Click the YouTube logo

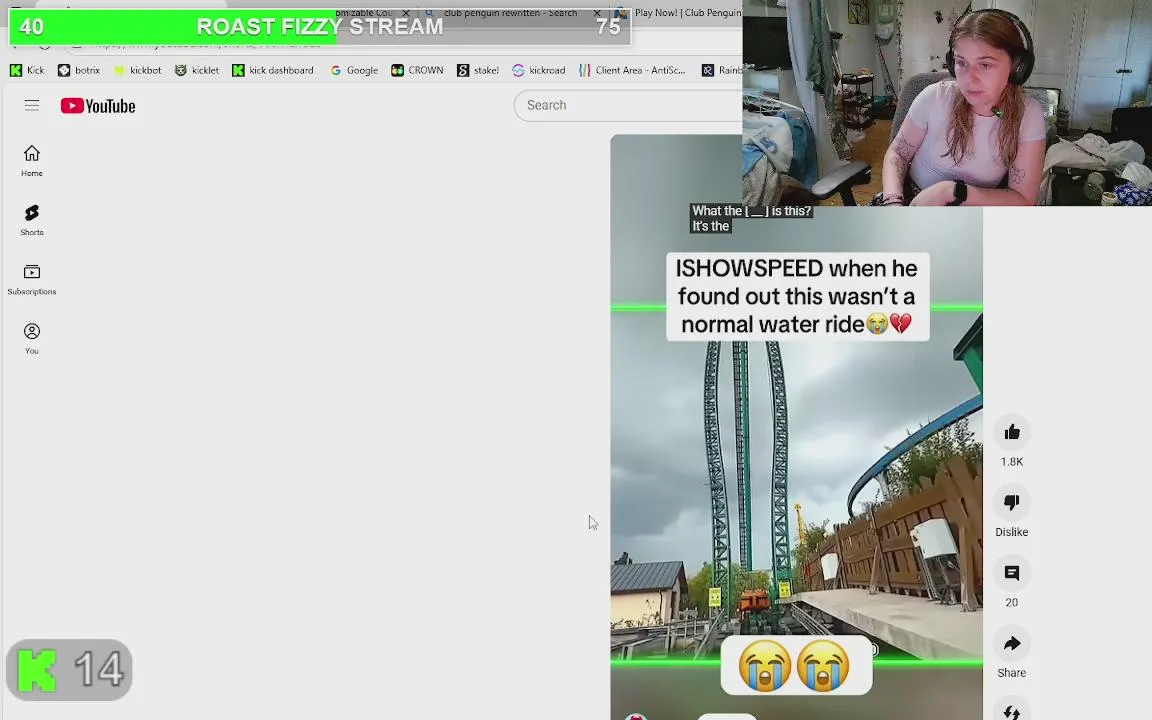(98, 106)
